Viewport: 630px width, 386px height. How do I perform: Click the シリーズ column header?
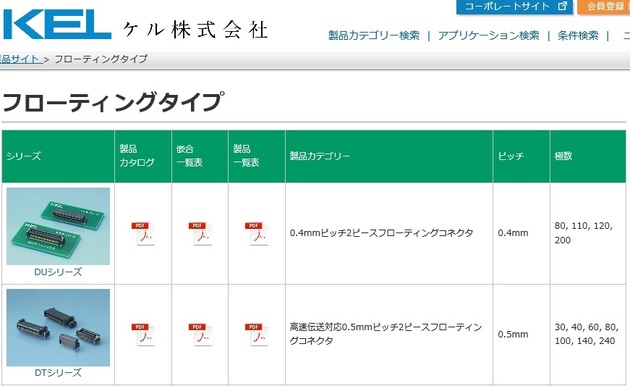tap(58, 156)
